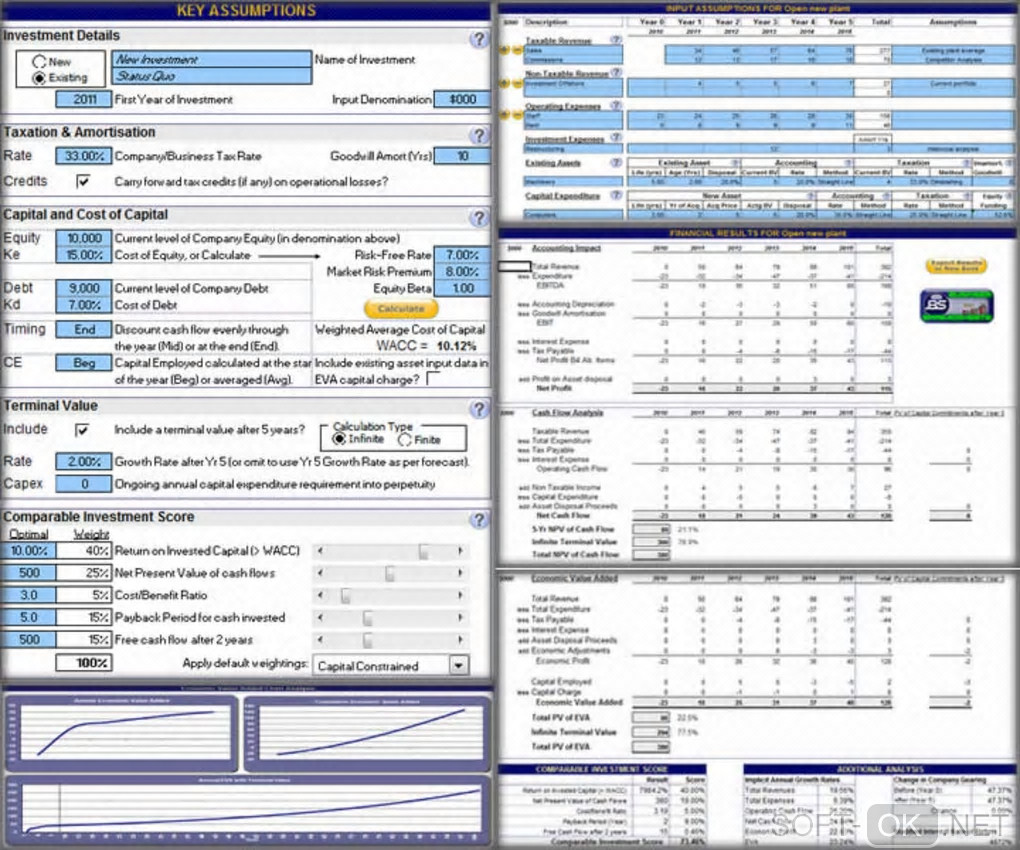Open the Capital Constrained default weightings dropdown

(x=459, y=665)
